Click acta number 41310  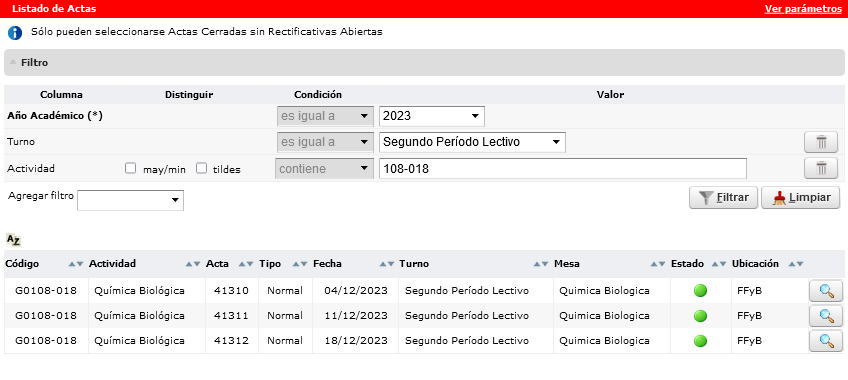[x=231, y=291]
